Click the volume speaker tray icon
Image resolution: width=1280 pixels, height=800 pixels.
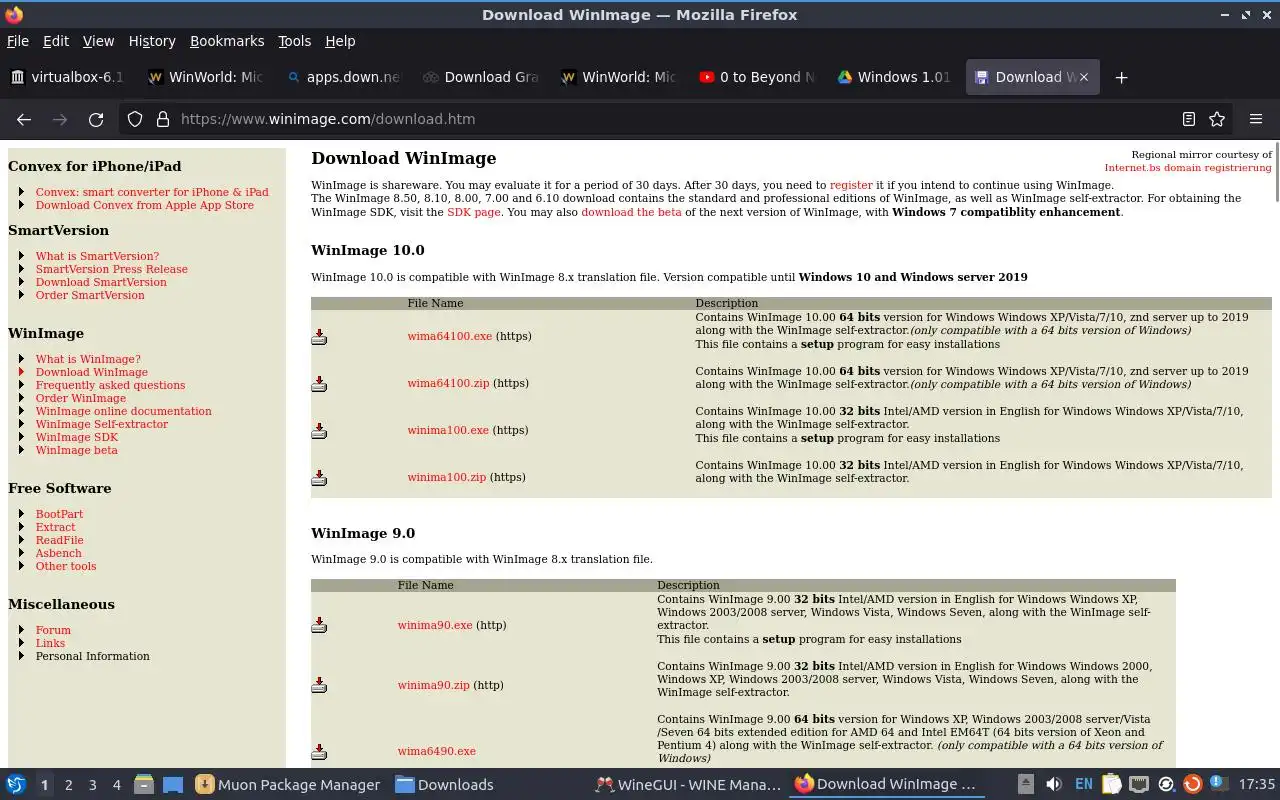1054,784
